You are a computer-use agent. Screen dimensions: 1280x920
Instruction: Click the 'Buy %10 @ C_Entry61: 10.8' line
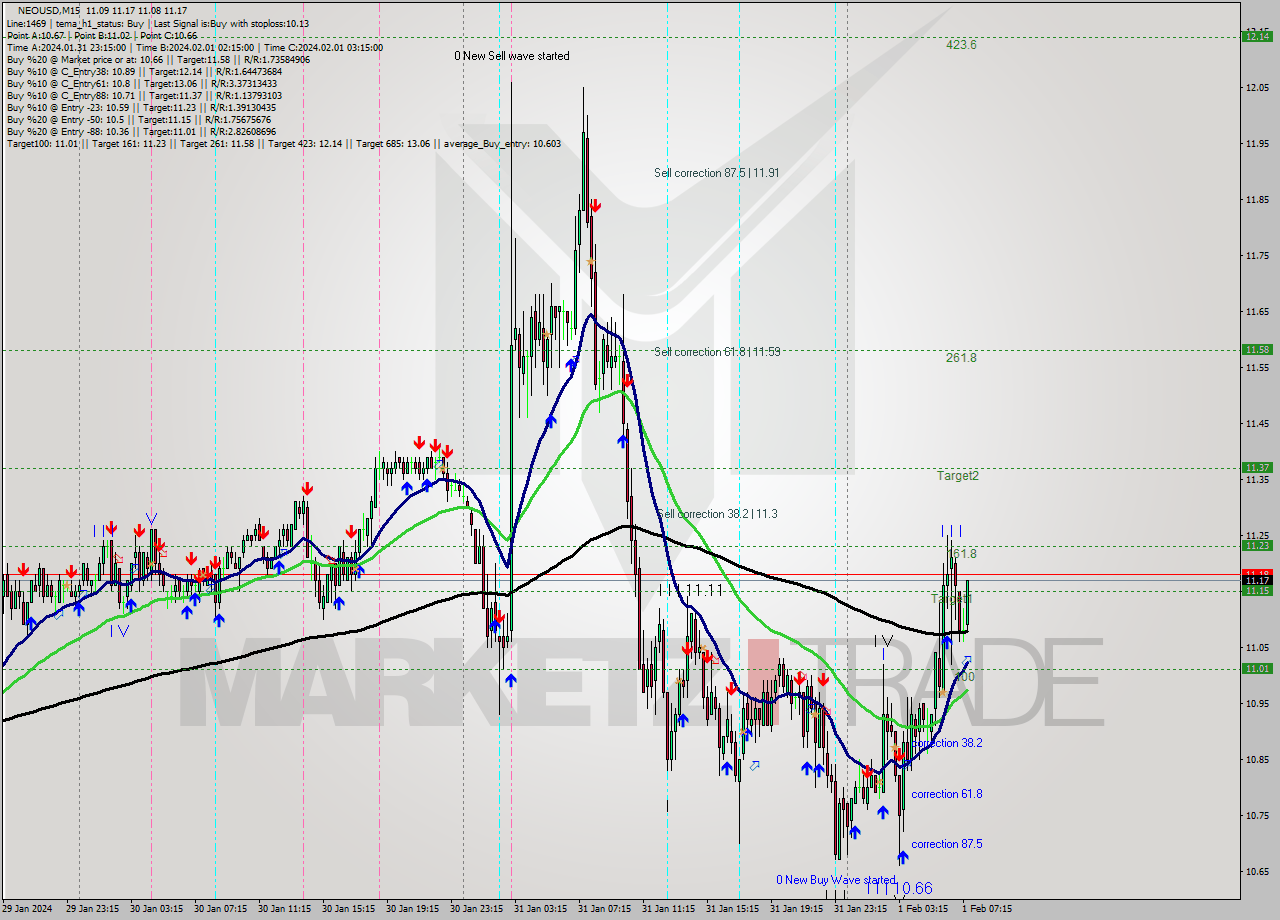(141, 83)
